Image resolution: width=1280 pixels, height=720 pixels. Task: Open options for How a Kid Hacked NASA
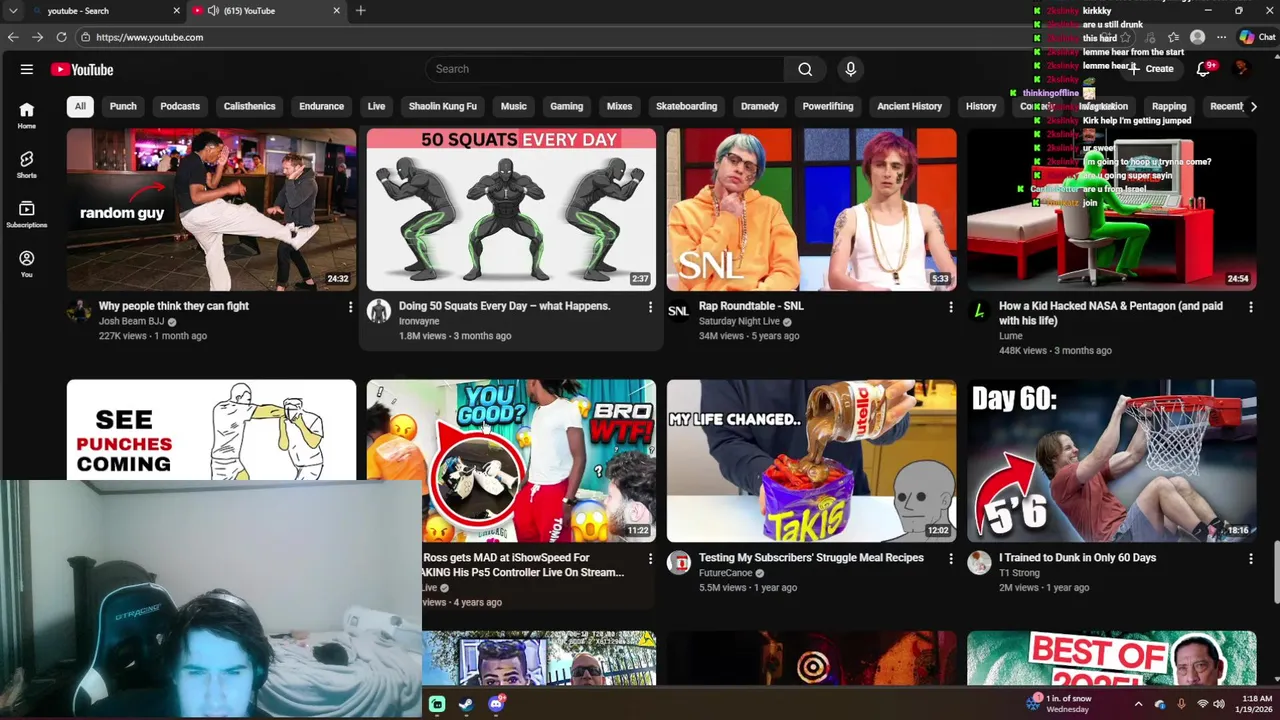(1250, 307)
